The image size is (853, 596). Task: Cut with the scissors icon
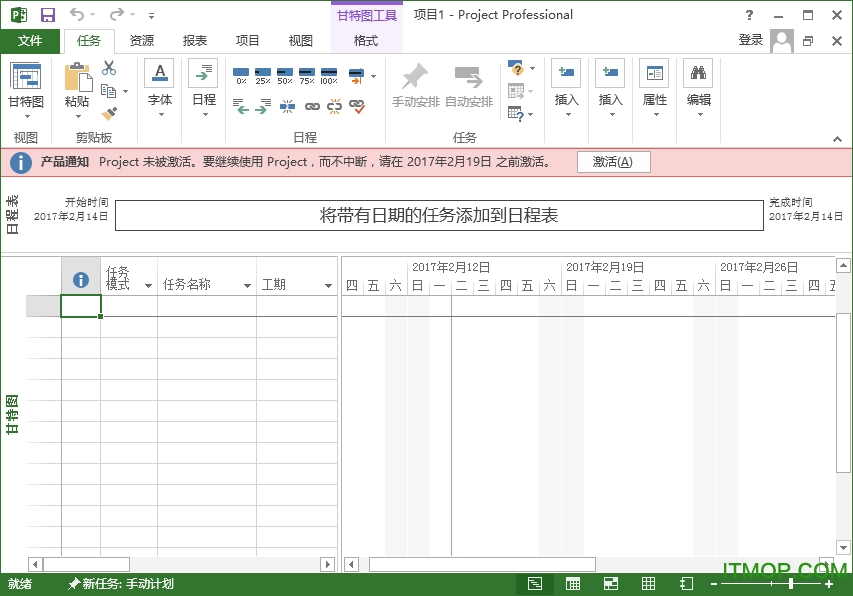click(x=109, y=68)
